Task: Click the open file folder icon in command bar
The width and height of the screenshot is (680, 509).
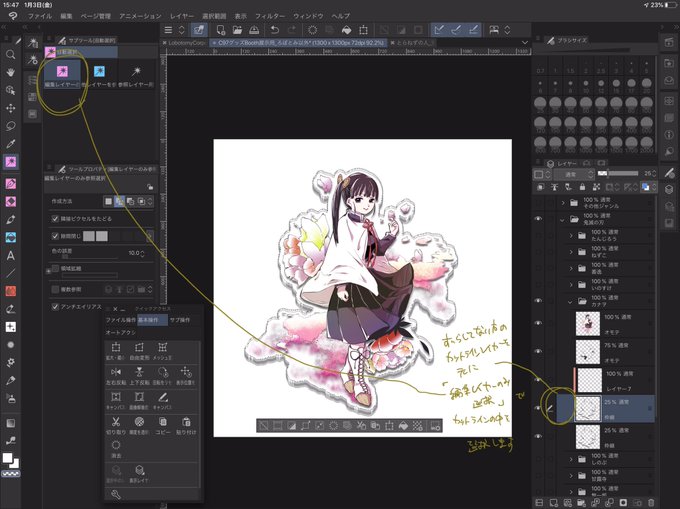Action: coord(237,29)
